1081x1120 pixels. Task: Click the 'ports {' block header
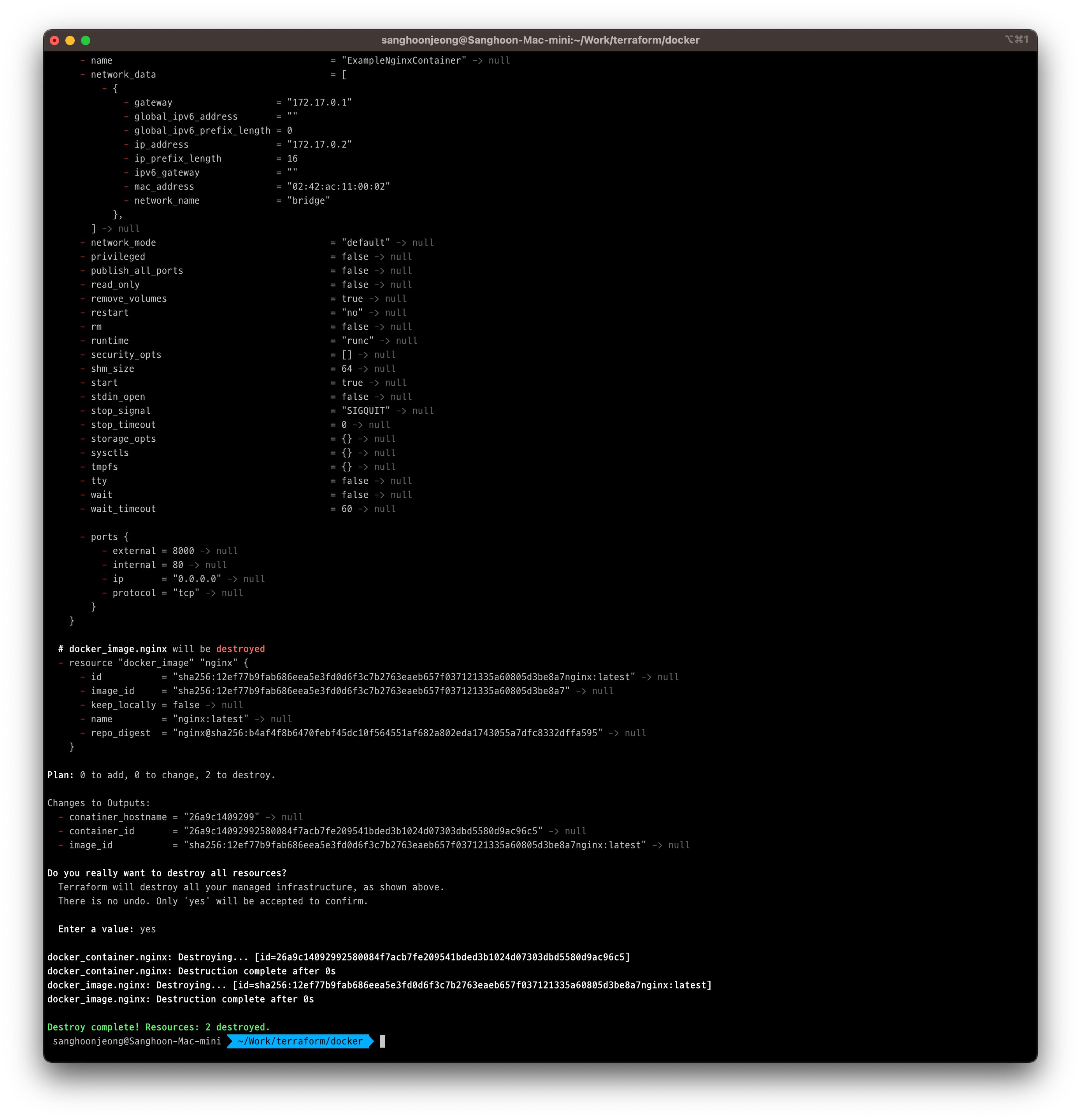tap(109, 537)
